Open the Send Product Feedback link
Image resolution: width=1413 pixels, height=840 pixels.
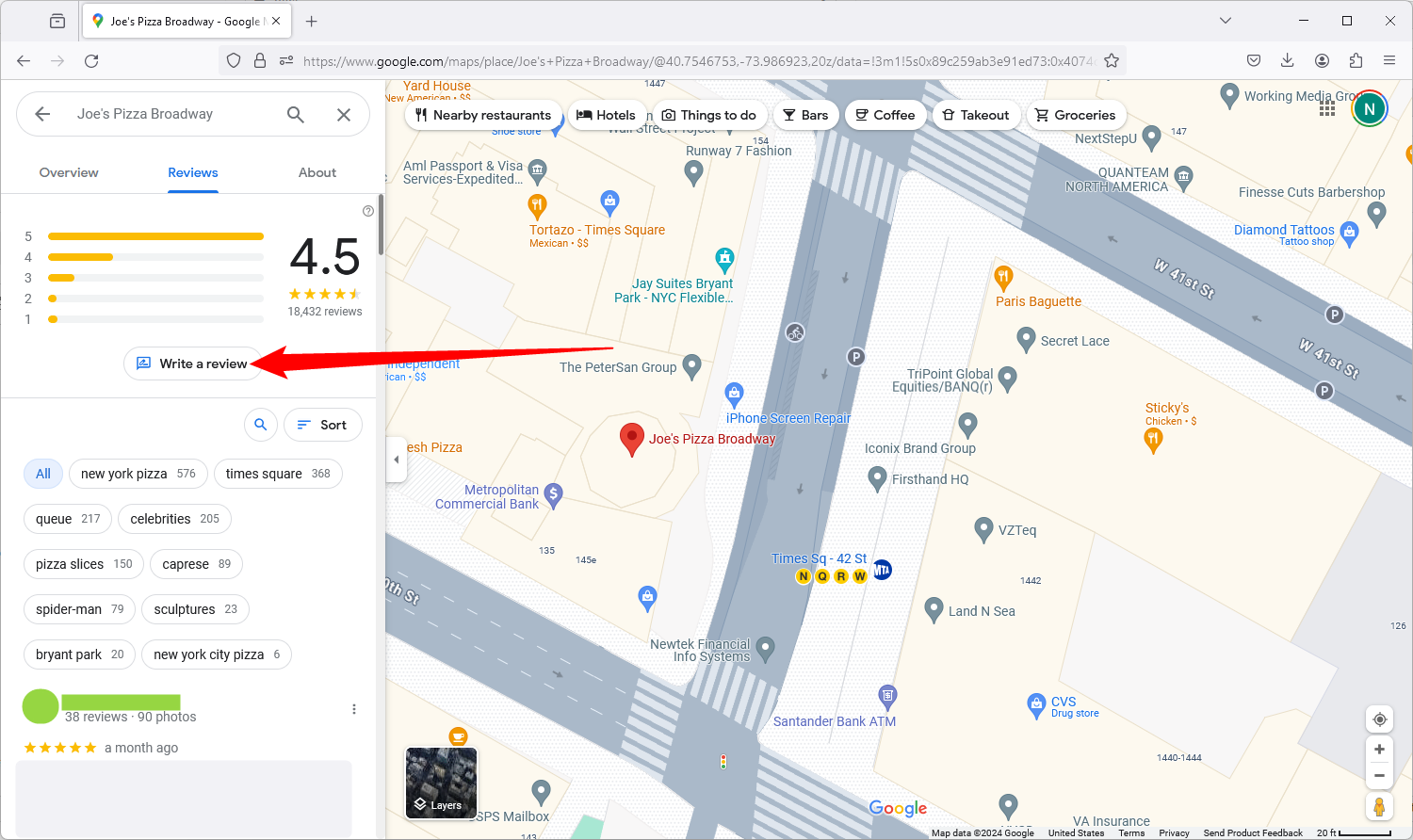point(1253,832)
